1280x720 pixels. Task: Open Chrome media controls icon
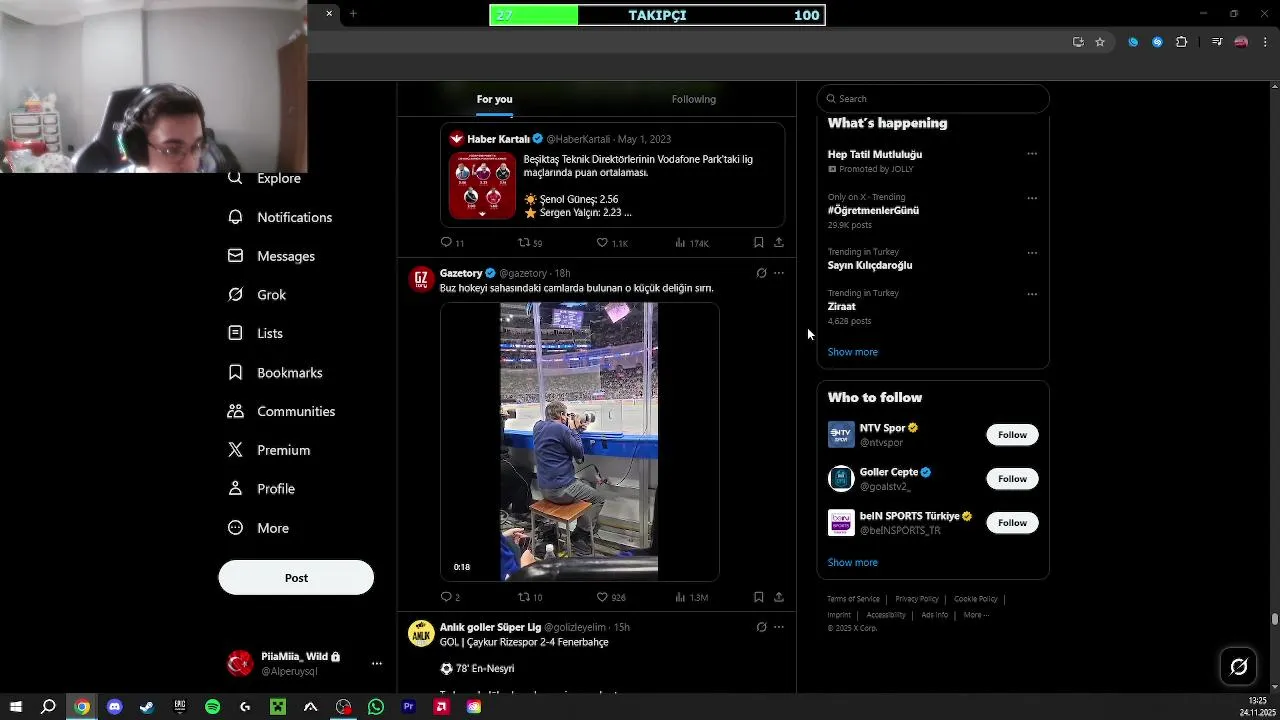(x=1216, y=42)
